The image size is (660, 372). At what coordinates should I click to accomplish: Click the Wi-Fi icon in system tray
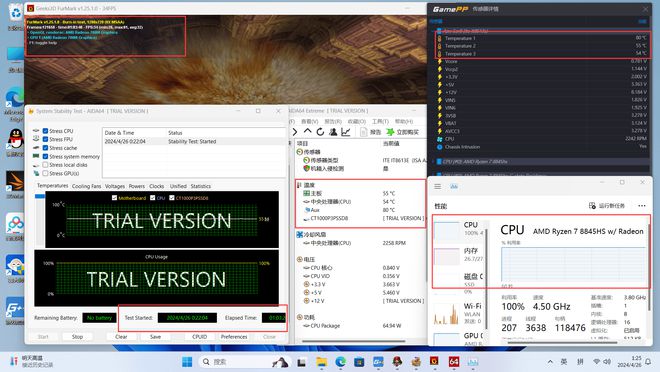click(596, 361)
